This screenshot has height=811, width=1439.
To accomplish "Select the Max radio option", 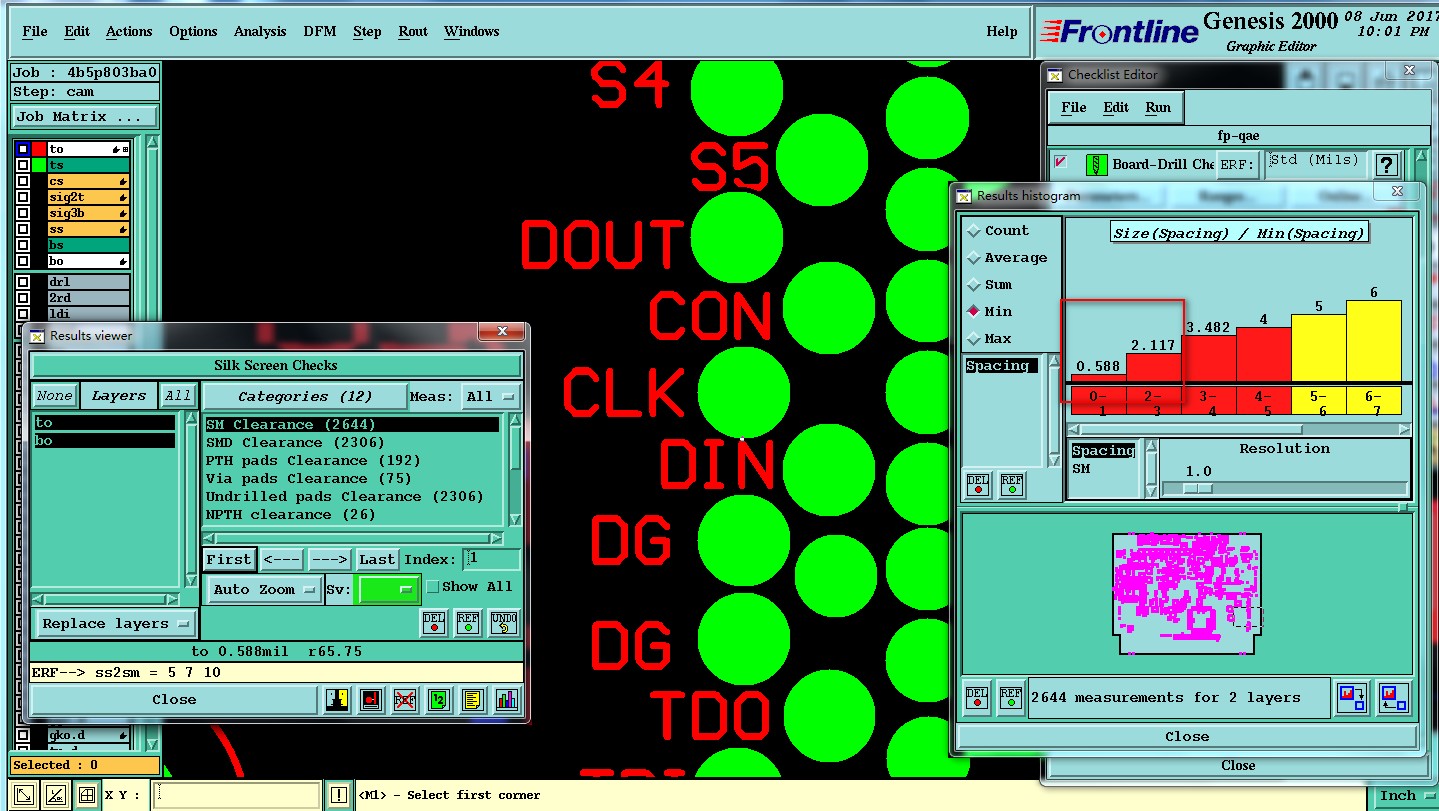I will point(974,339).
